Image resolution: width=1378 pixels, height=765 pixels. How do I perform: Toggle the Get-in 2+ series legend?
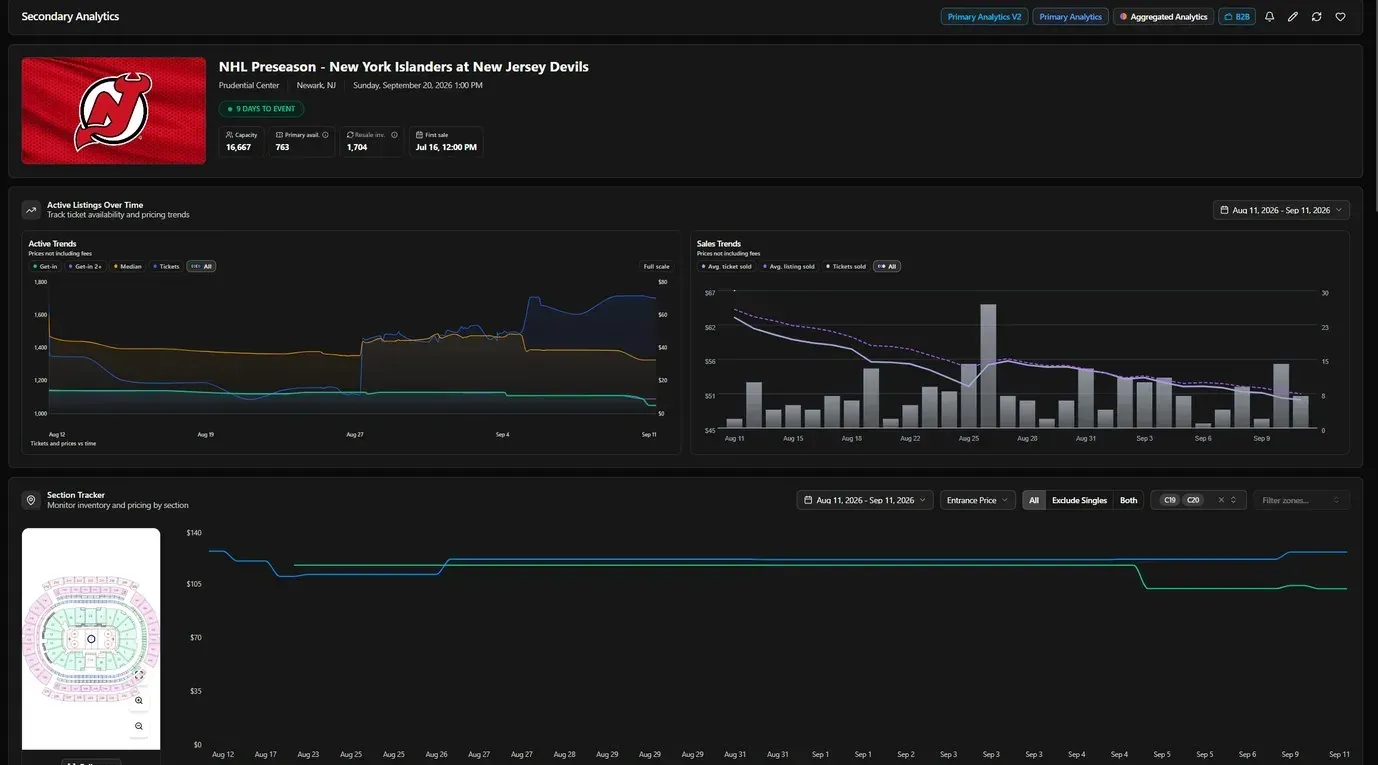click(x=85, y=266)
